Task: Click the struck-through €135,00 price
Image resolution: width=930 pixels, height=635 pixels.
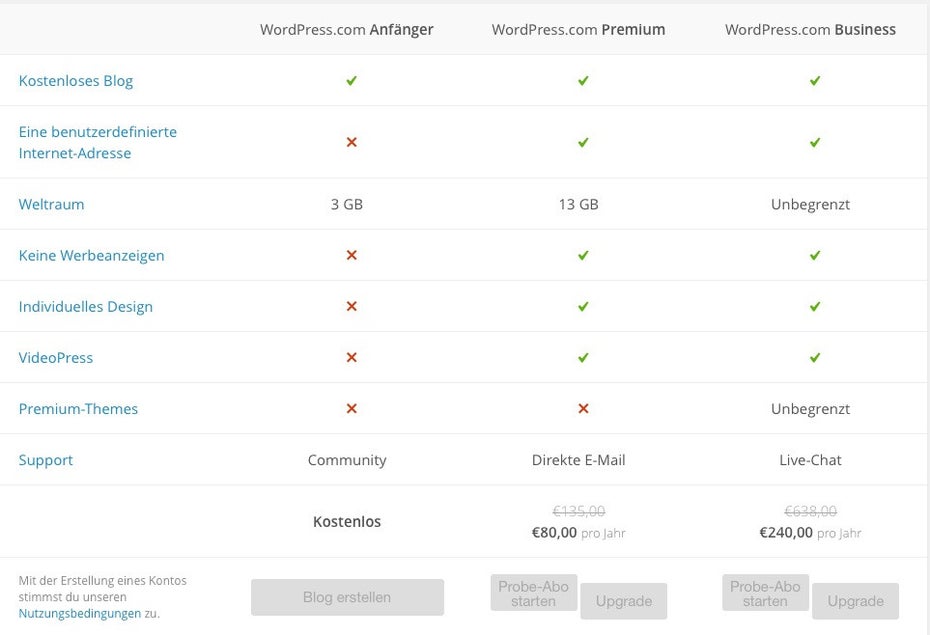Action: point(578,511)
